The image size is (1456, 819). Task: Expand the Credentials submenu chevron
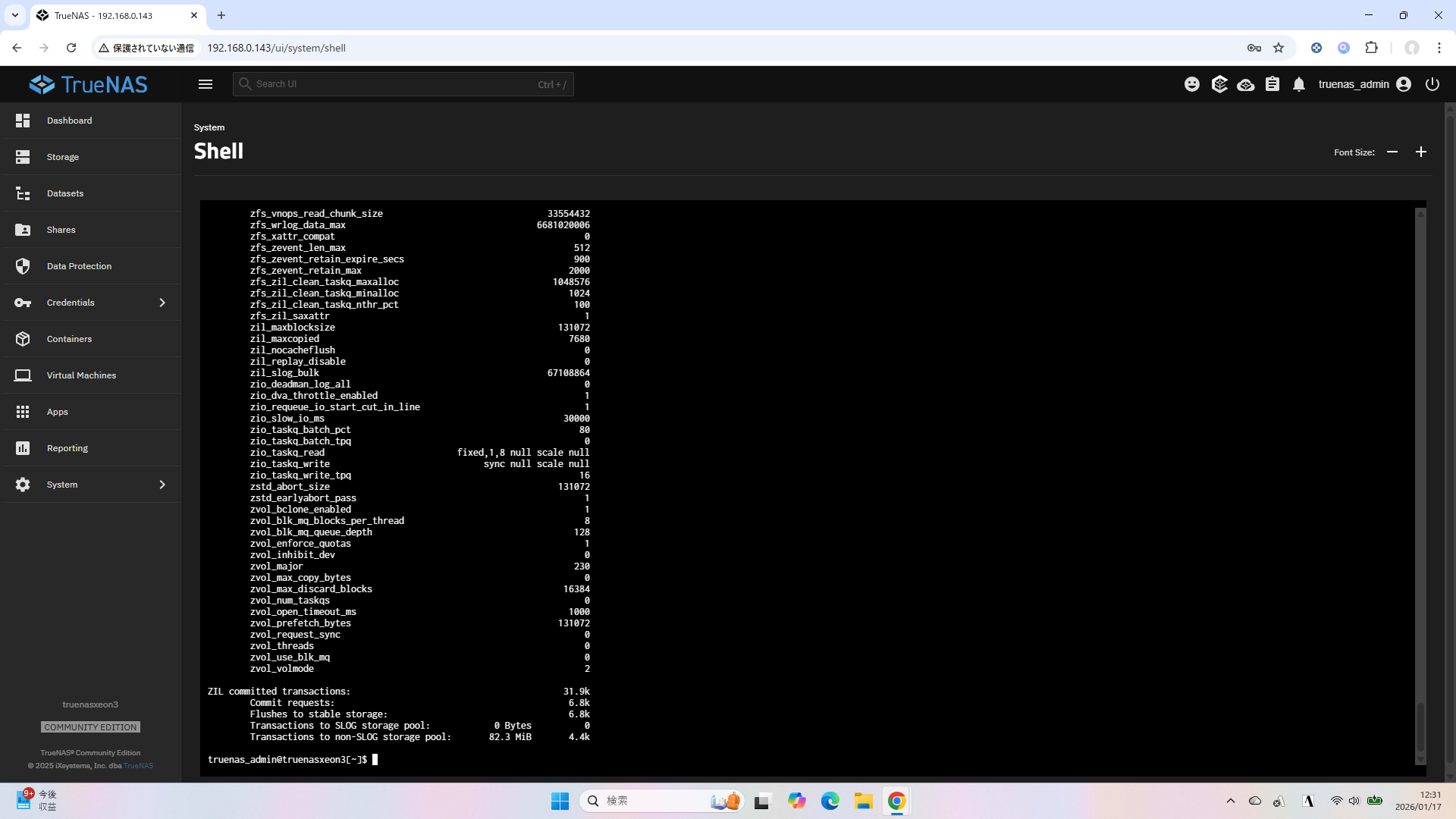(162, 303)
